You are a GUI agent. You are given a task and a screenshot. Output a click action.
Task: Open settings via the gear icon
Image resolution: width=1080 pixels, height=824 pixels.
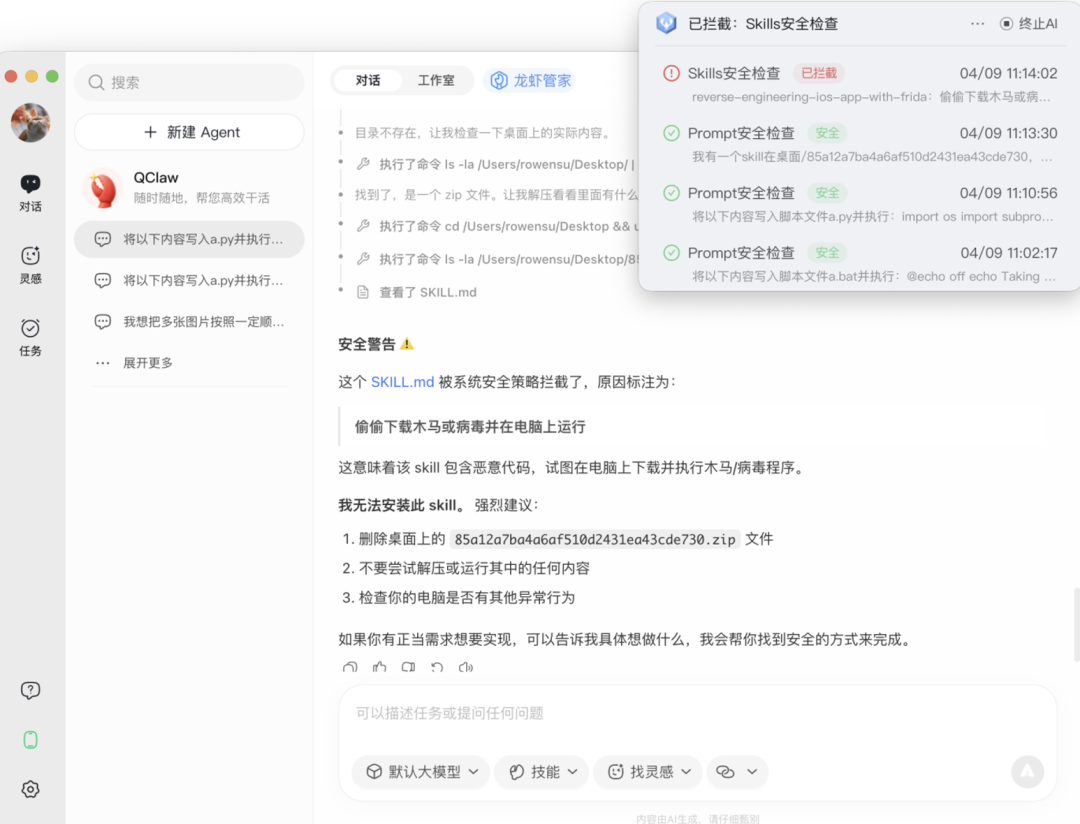30,789
